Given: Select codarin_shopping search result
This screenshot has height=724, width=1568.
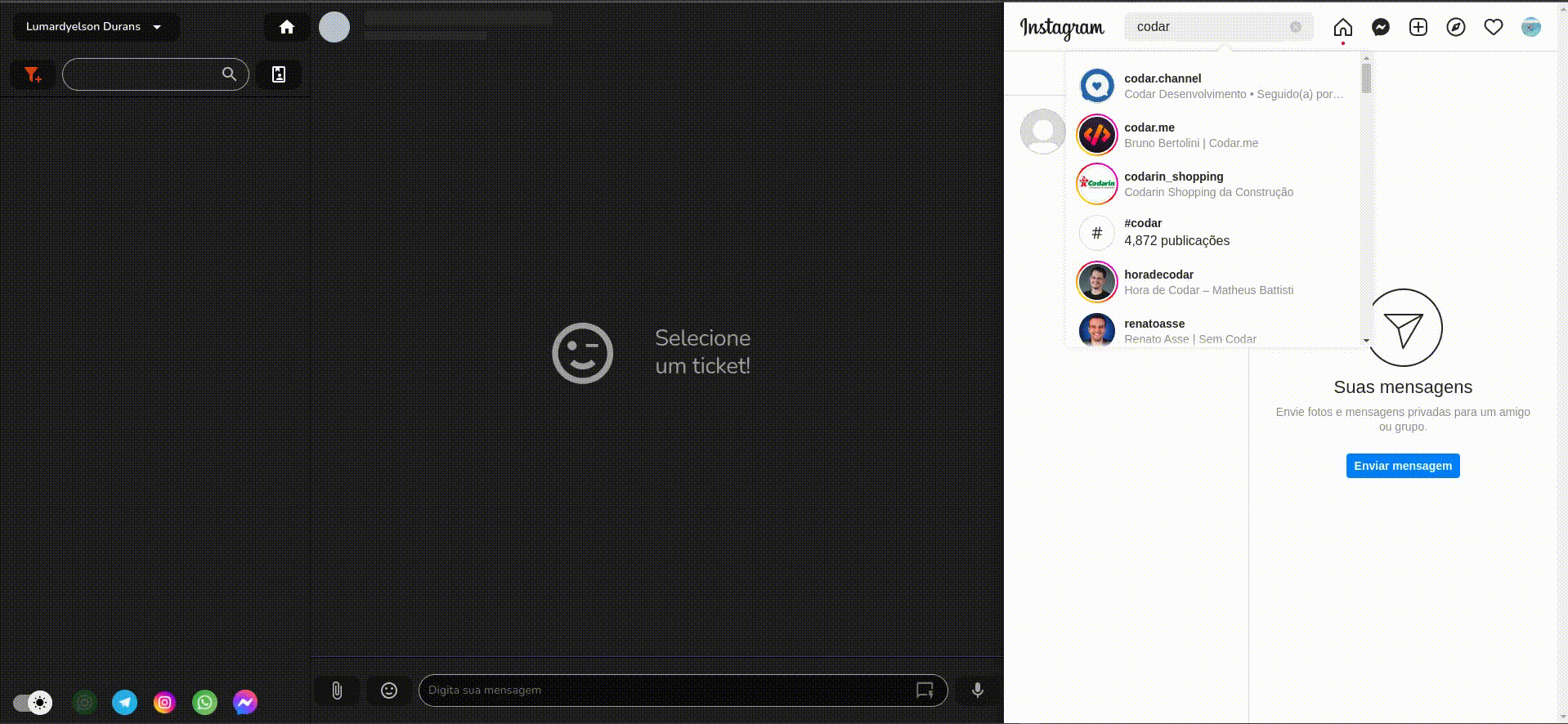Looking at the screenshot, I should click(x=1213, y=184).
